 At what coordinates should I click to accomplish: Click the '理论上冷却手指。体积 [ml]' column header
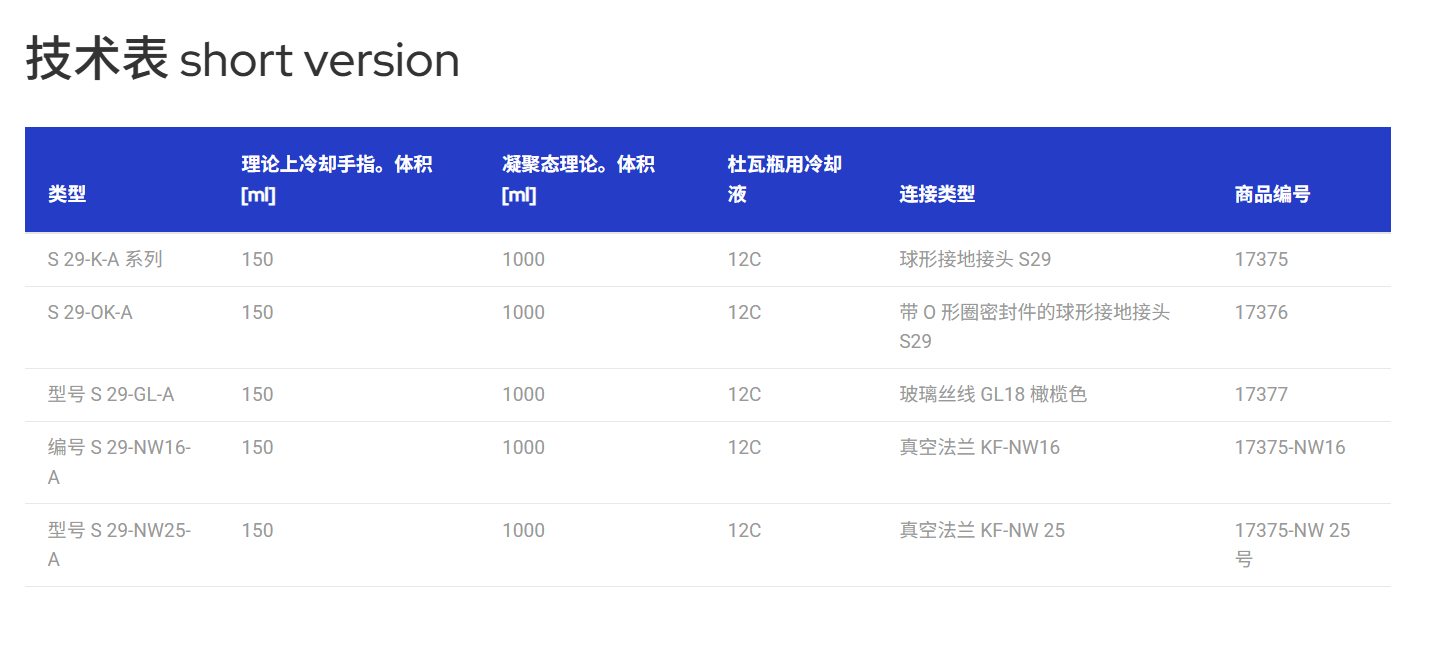pos(336,179)
